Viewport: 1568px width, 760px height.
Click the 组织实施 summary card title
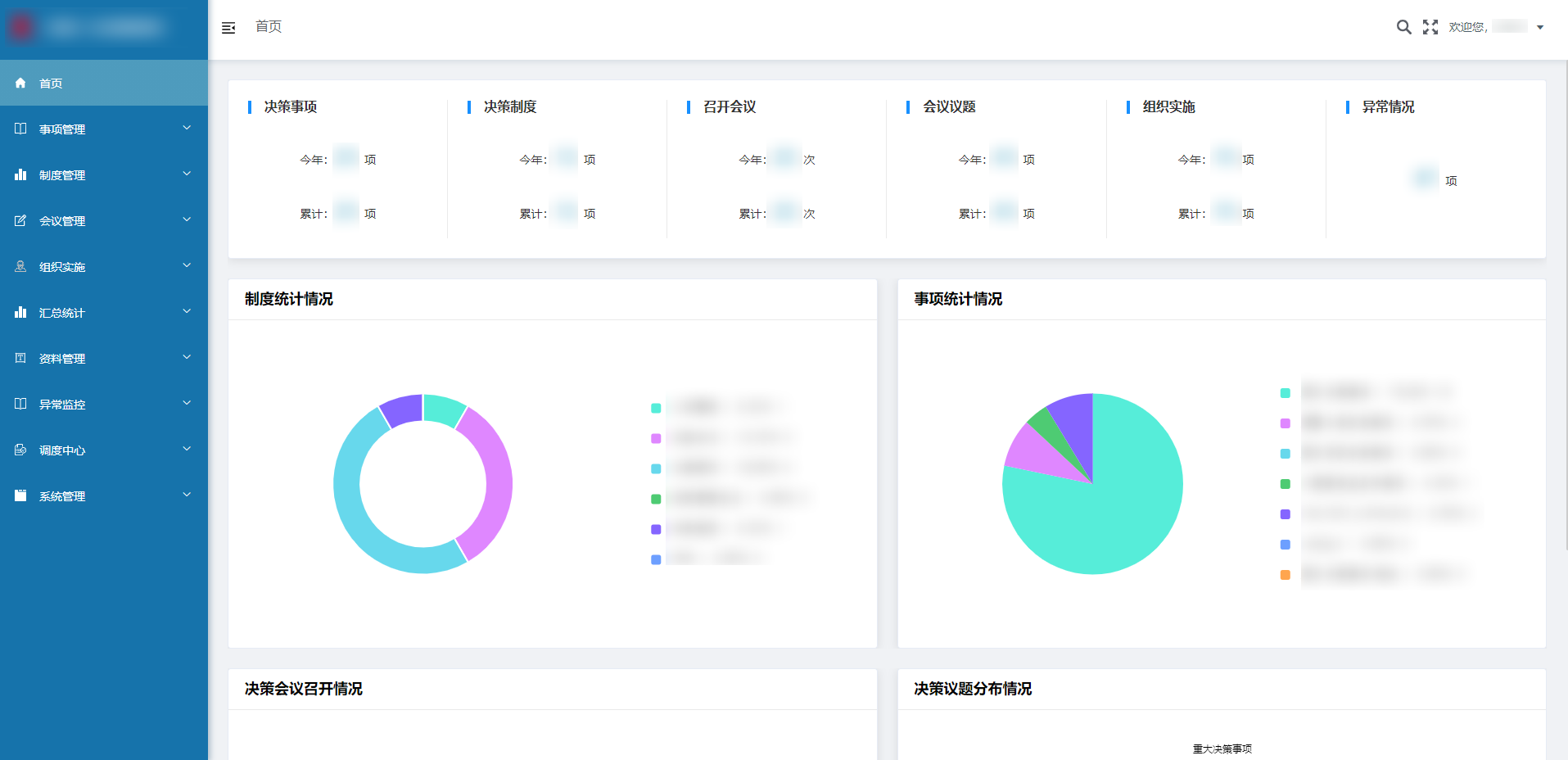pos(1168,106)
